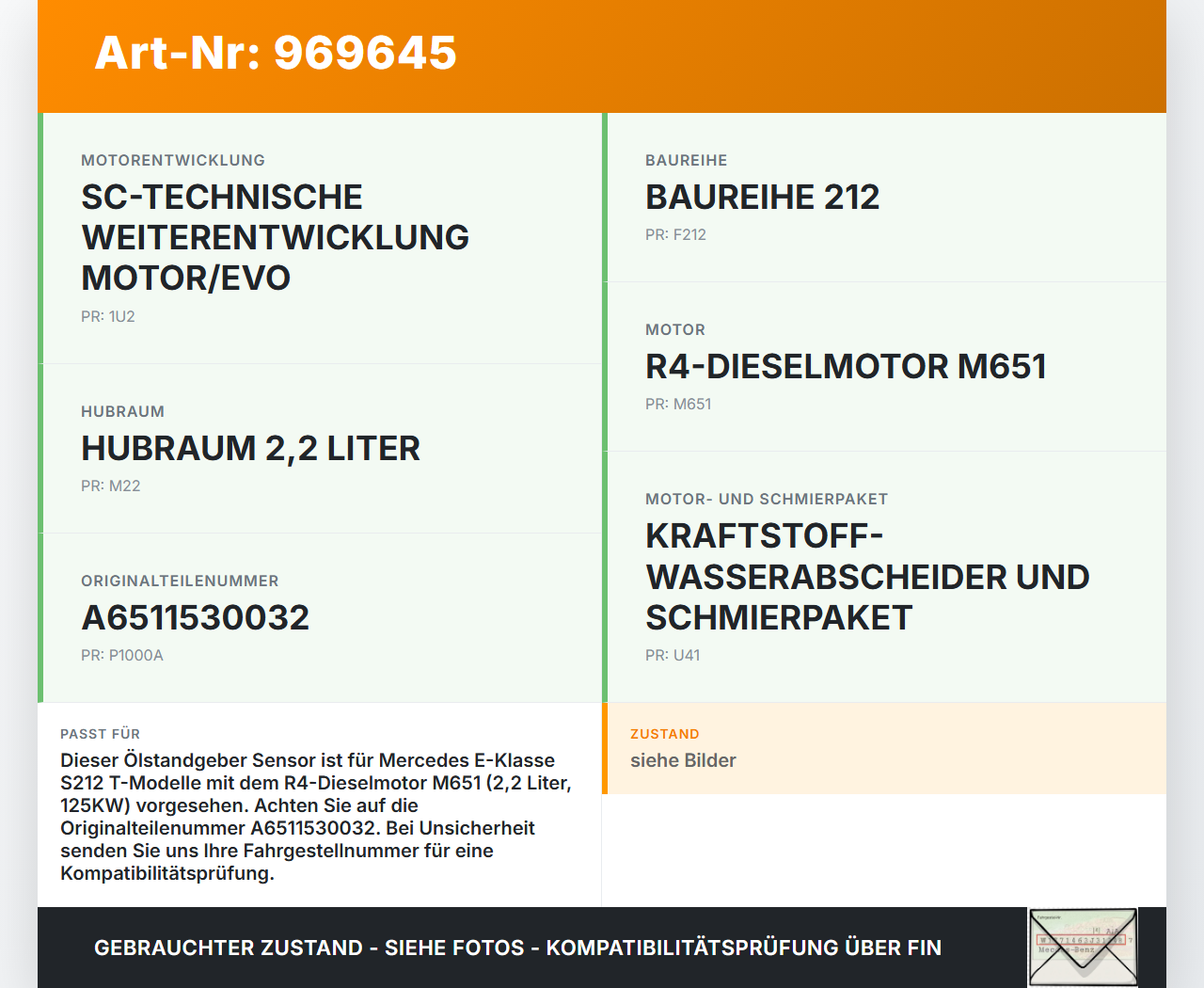1204x988 pixels.
Task: Click the PR code P1000A
Action: pos(122,654)
